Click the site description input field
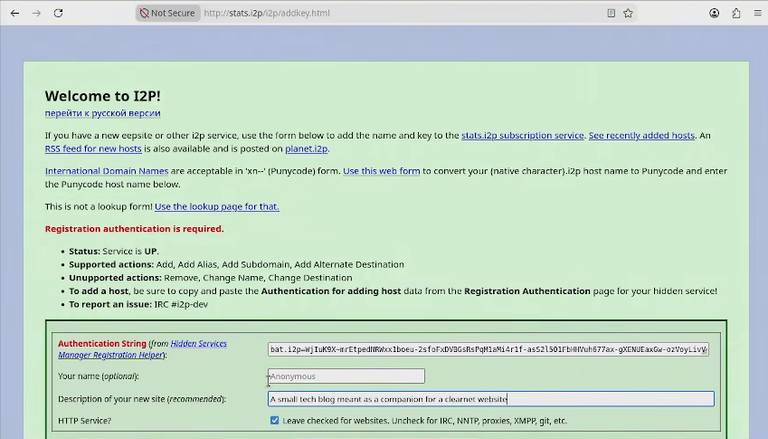768x439 pixels. [491, 399]
